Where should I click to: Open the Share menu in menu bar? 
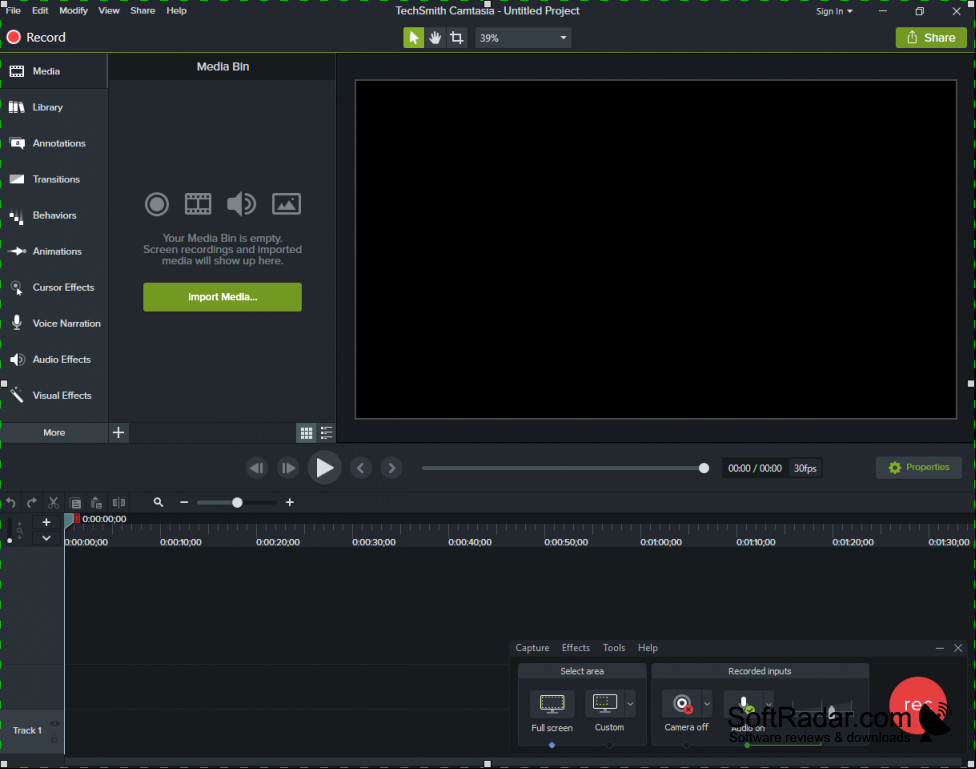pyautogui.click(x=143, y=11)
